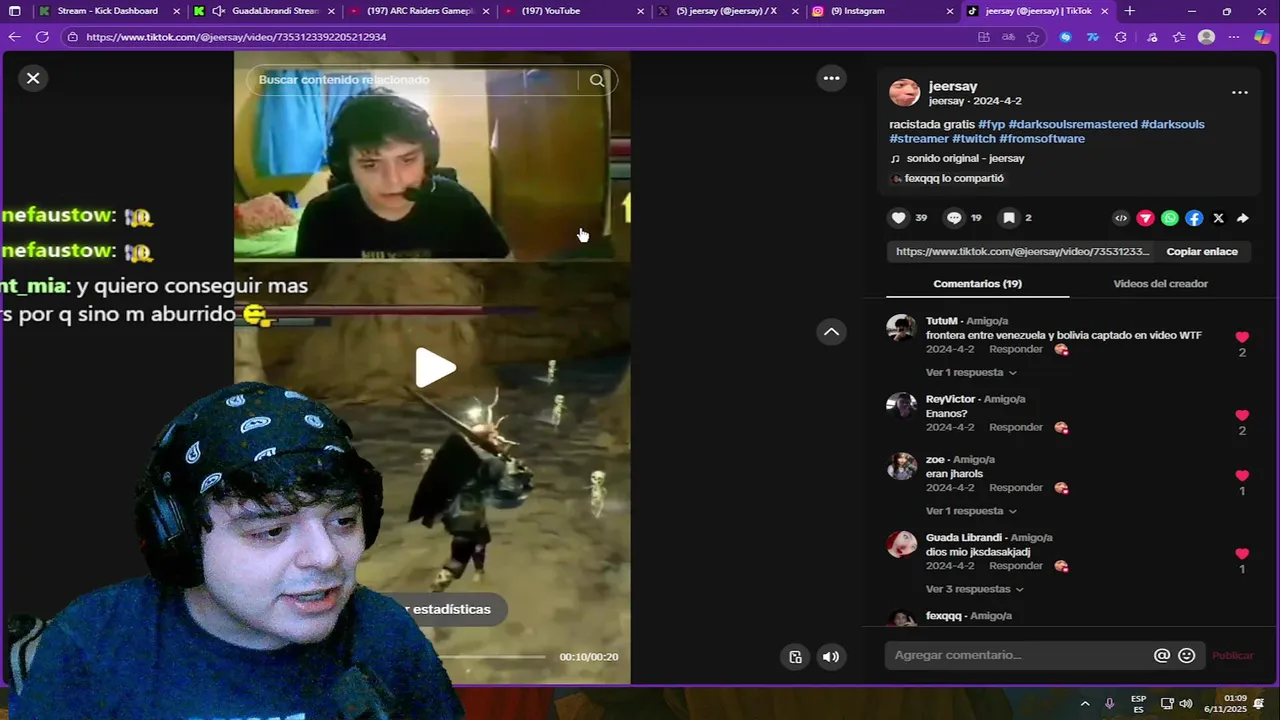The height and width of the screenshot is (720, 1280).
Task: Expand 'Ver 1 respuesta' under zoe comment
Action: [x=971, y=511]
